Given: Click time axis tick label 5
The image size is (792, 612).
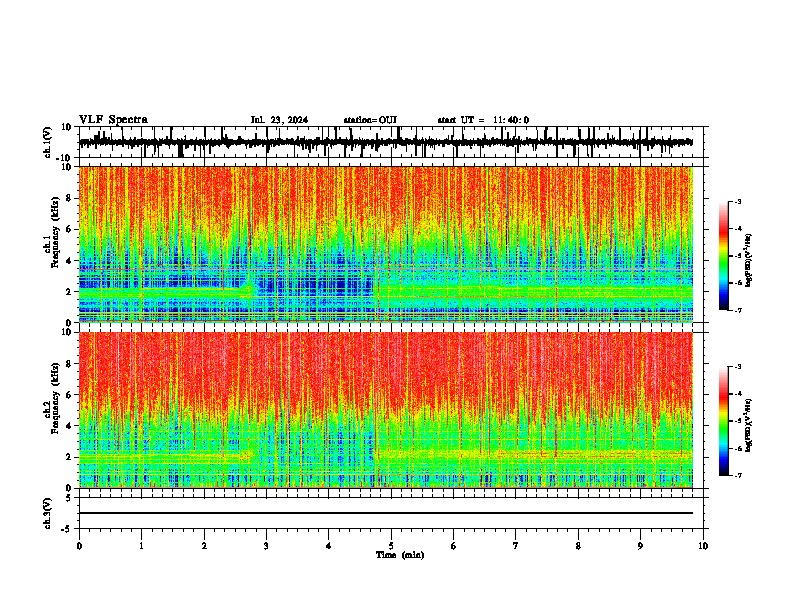Looking at the screenshot, I should (x=391, y=546).
